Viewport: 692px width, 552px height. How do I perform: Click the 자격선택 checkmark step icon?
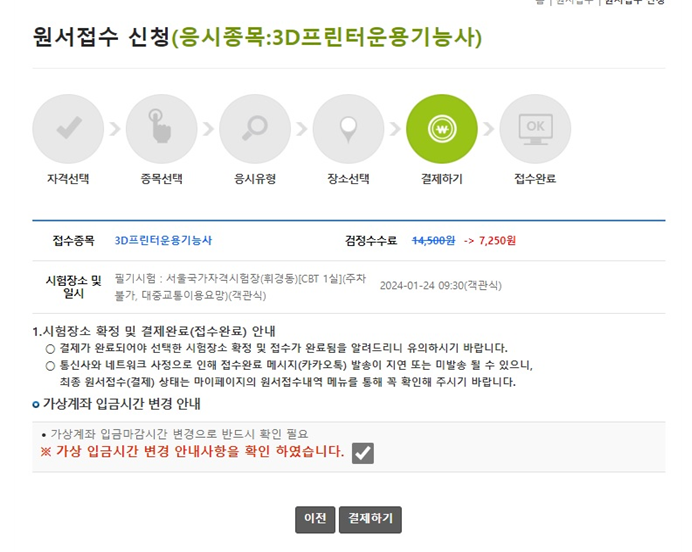click(x=68, y=129)
